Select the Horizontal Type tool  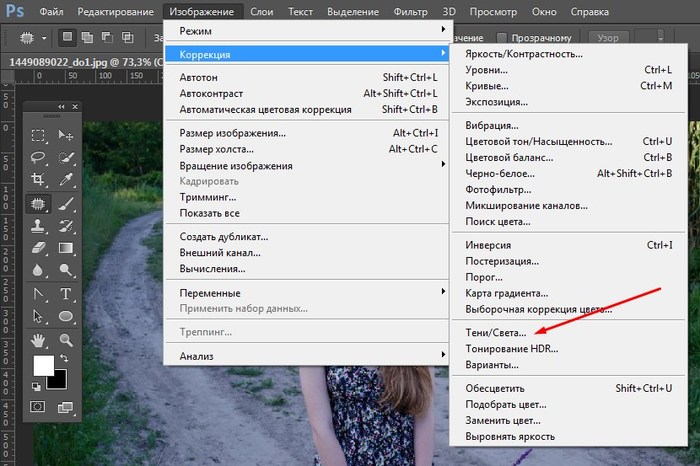click(x=66, y=294)
